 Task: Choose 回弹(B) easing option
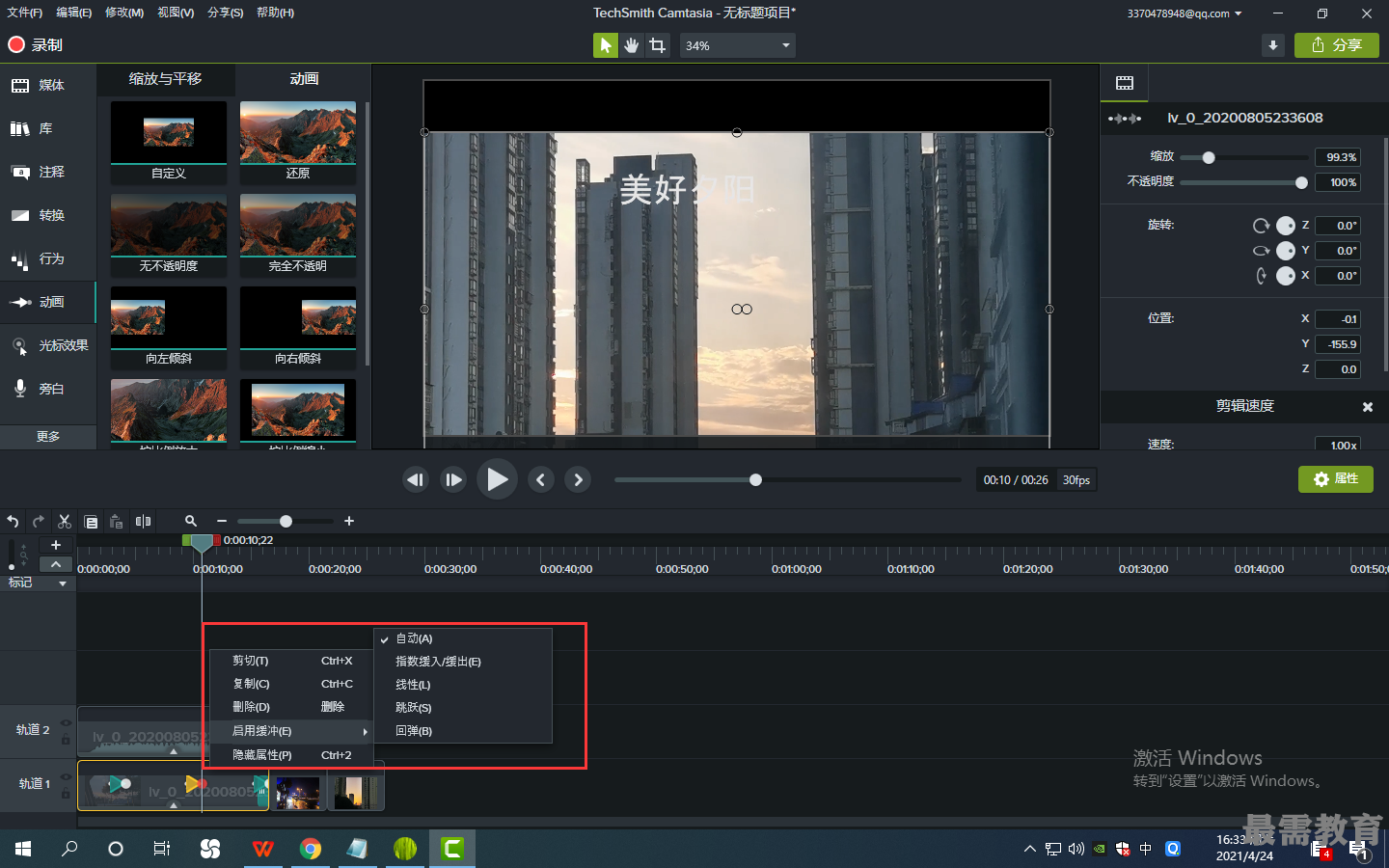click(463, 731)
